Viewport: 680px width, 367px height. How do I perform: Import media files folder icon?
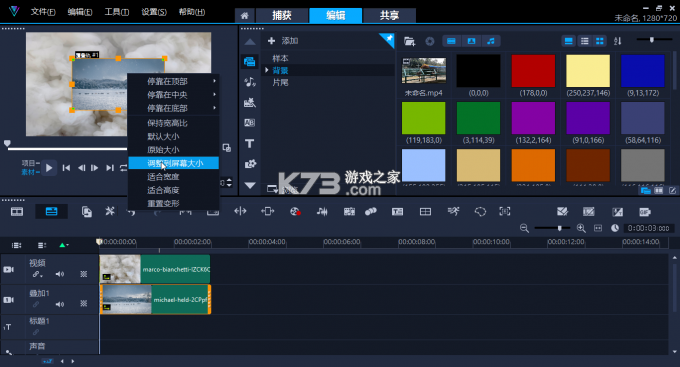click(409, 41)
